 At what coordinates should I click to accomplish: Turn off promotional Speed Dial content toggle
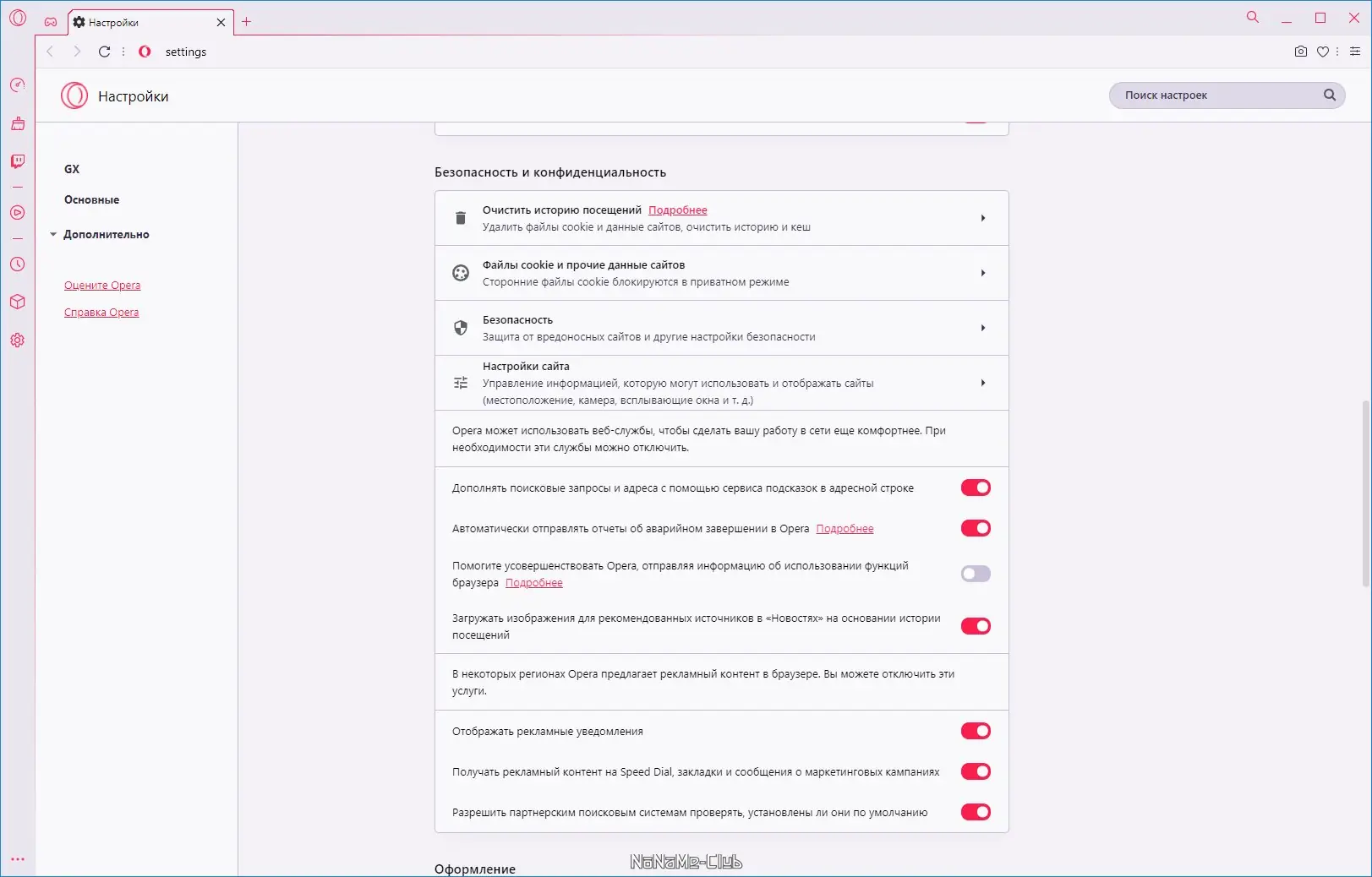(976, 771)
